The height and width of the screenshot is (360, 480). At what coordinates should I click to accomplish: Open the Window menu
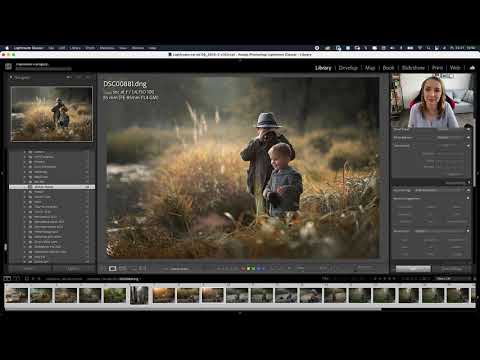pyautogui.click(x=138, y=48)
